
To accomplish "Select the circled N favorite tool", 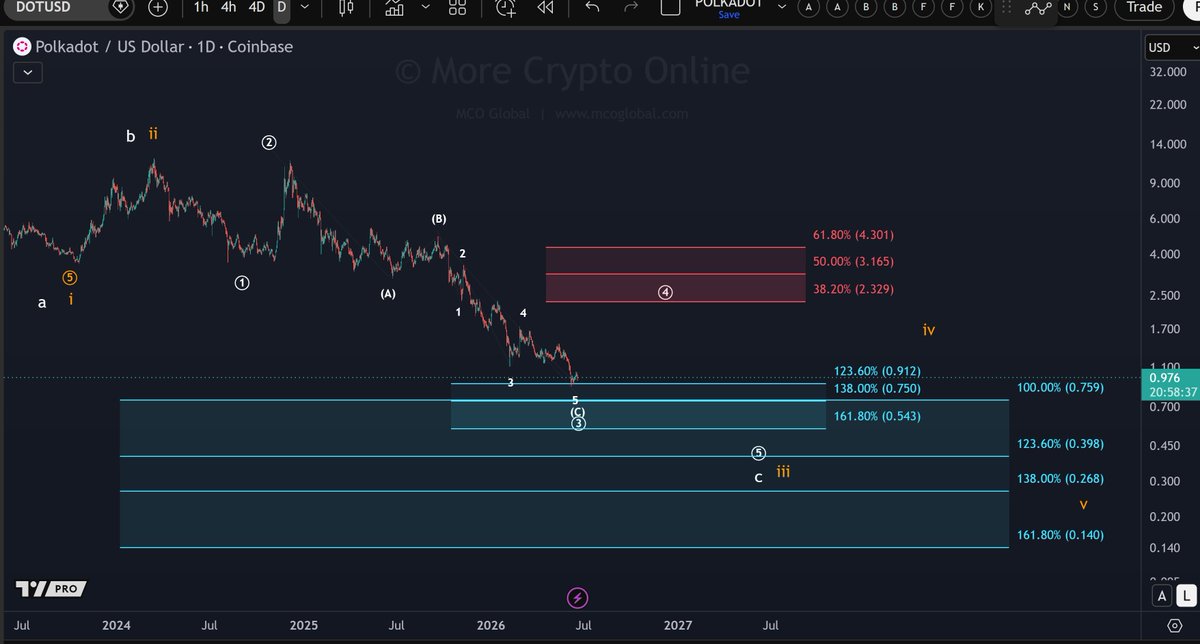I will pos(1068,7).
